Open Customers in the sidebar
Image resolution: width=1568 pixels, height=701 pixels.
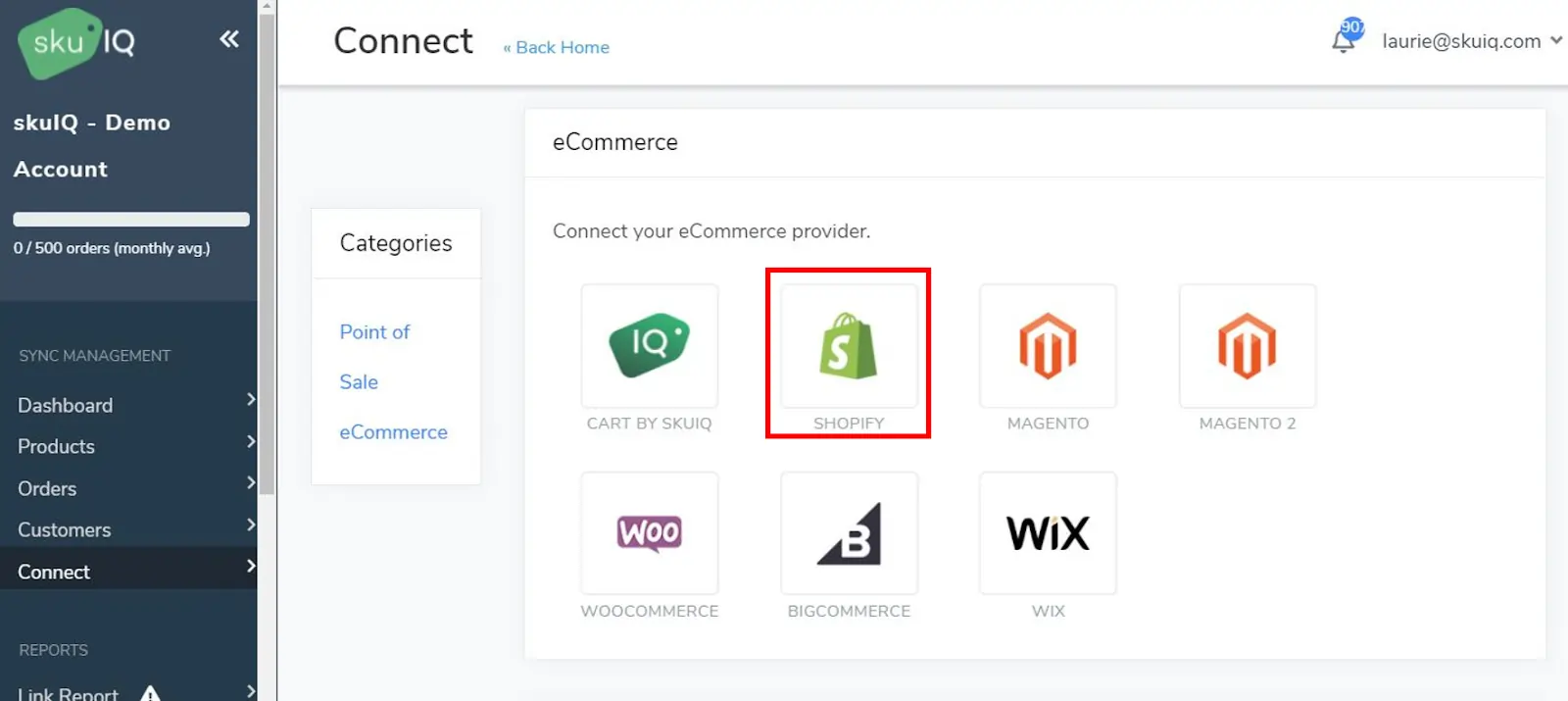click(64, 529)
